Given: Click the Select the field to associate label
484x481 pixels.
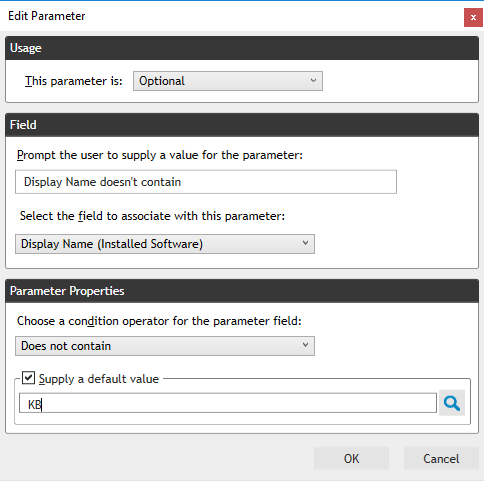Looking at the screenshot, I should point(152,216).
